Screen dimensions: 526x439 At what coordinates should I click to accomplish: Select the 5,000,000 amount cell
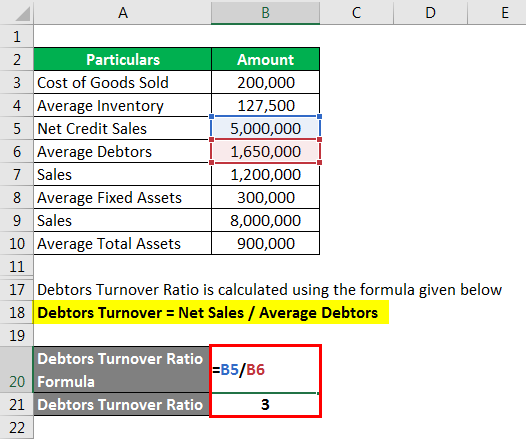(x=265, y=128)
